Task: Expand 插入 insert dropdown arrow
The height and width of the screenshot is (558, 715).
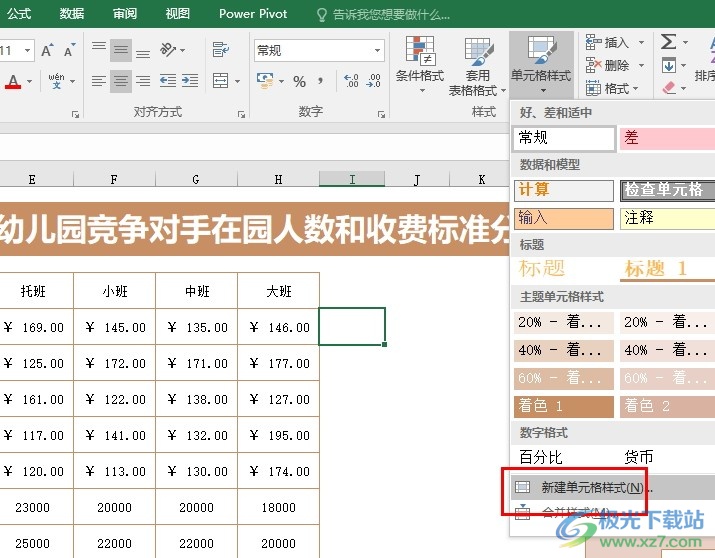Action: pyautogui.click(x=641, y=42)
